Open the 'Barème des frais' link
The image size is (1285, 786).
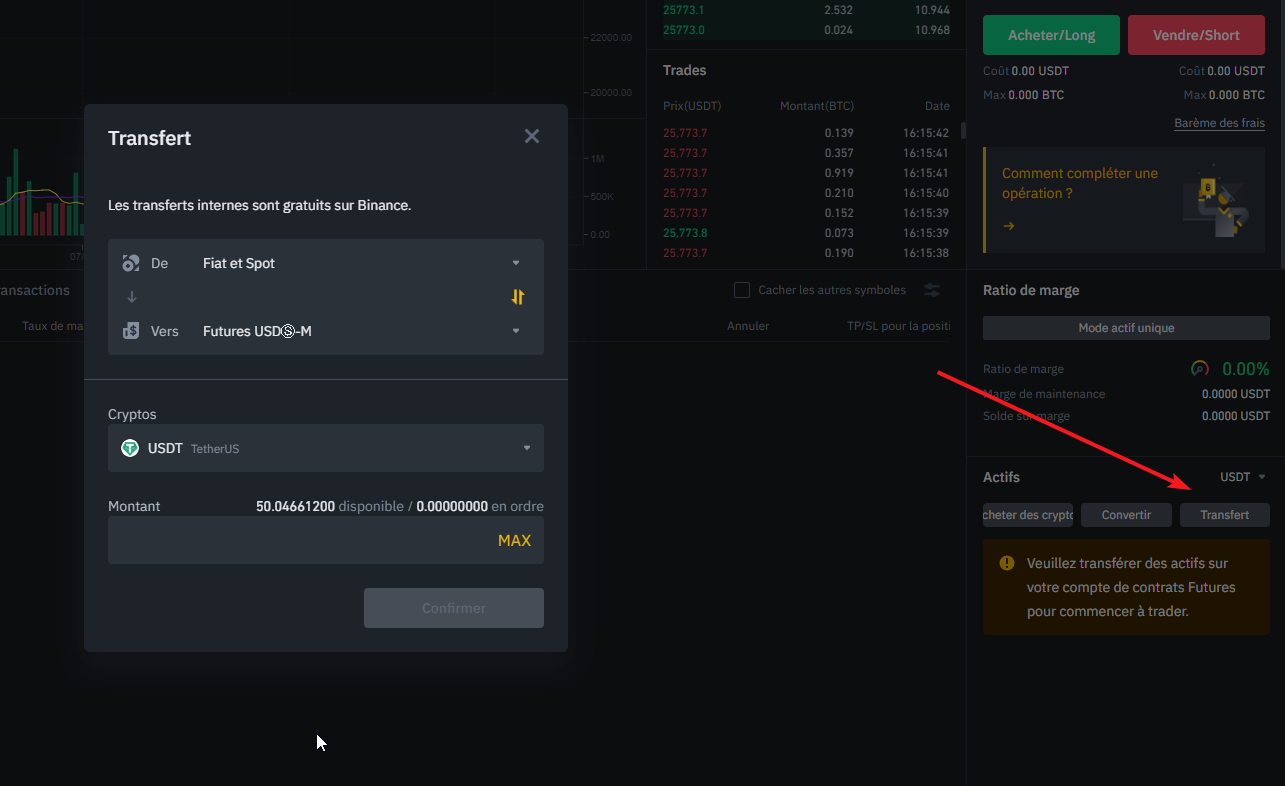(x=1219, y=123)
